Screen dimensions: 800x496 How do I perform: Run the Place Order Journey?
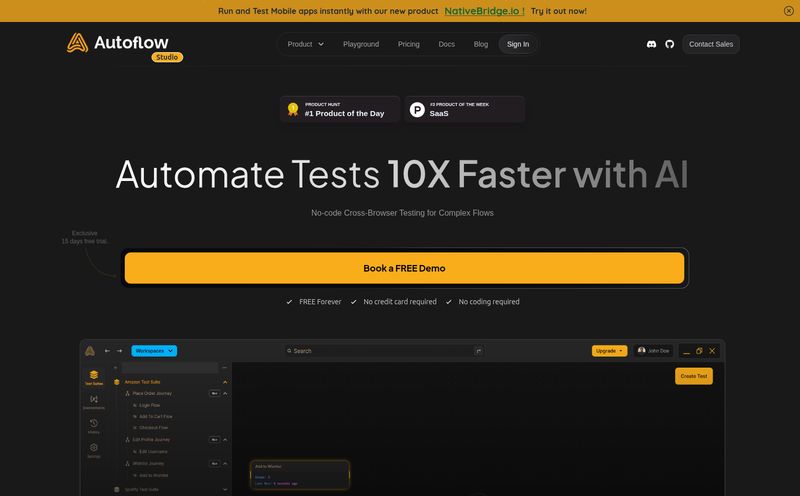click(x=215, y=393)
